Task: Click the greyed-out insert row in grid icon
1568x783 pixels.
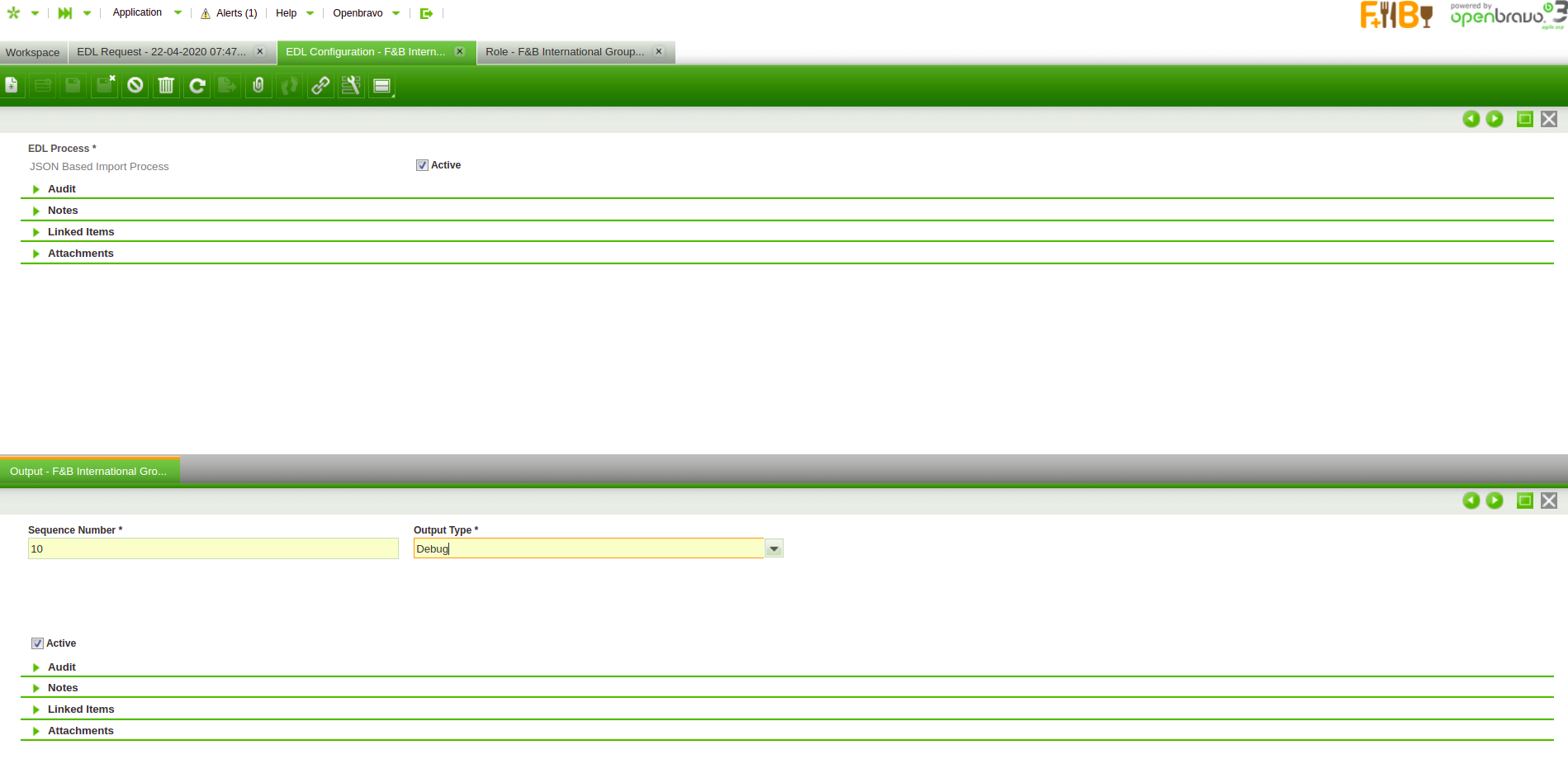Action: click(42, 85)
